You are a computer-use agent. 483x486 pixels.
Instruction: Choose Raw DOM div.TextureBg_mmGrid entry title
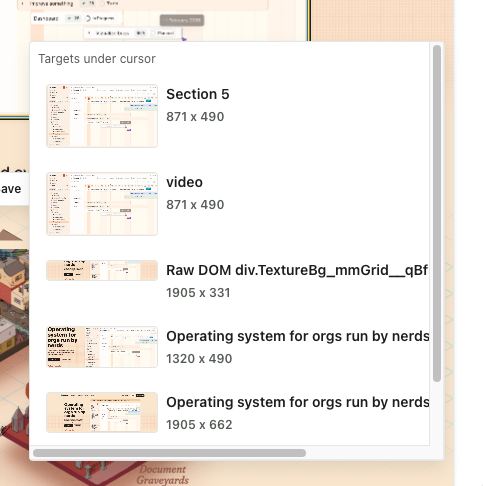297,270
